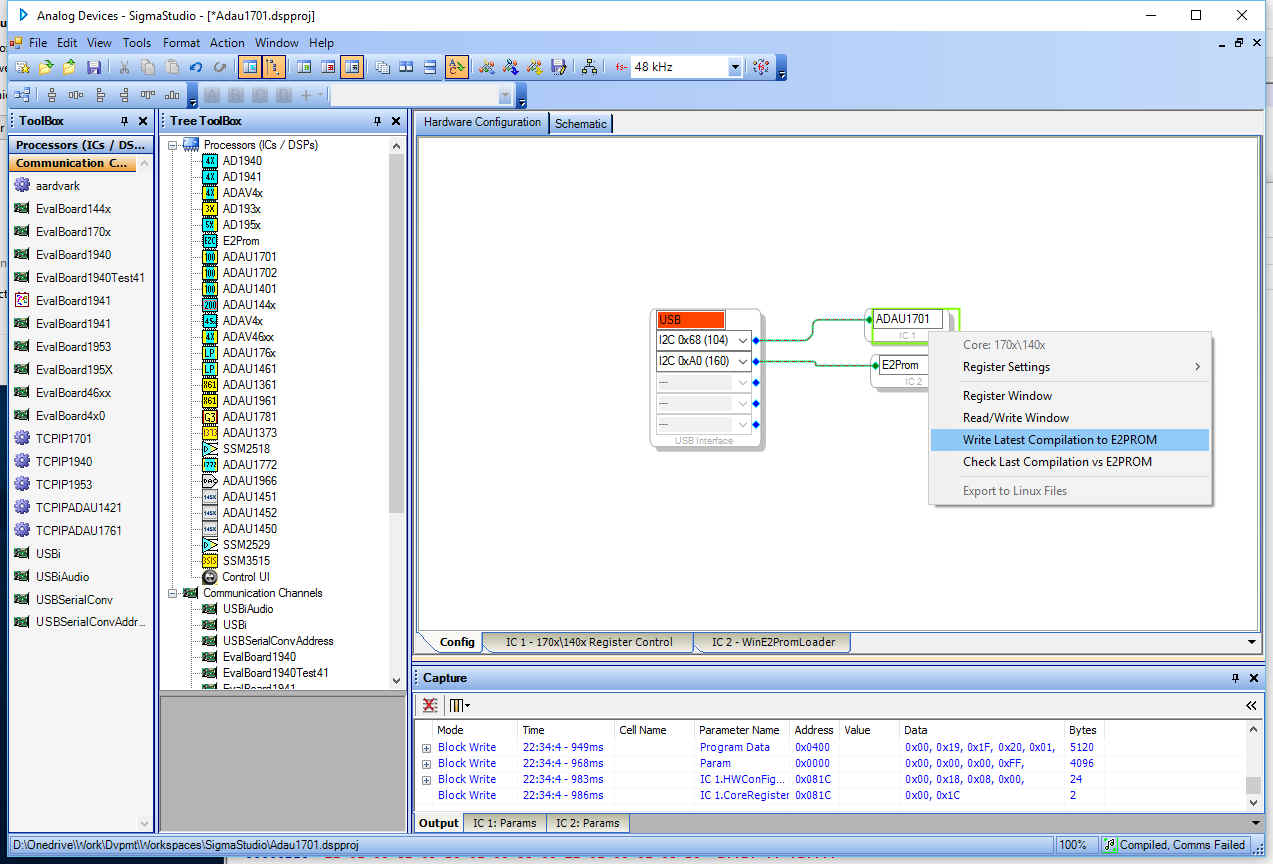The image size is (1273, 864).
Task: Click the Save project toolbar icon
Action: pyautogui.click(x=93, y=67)
